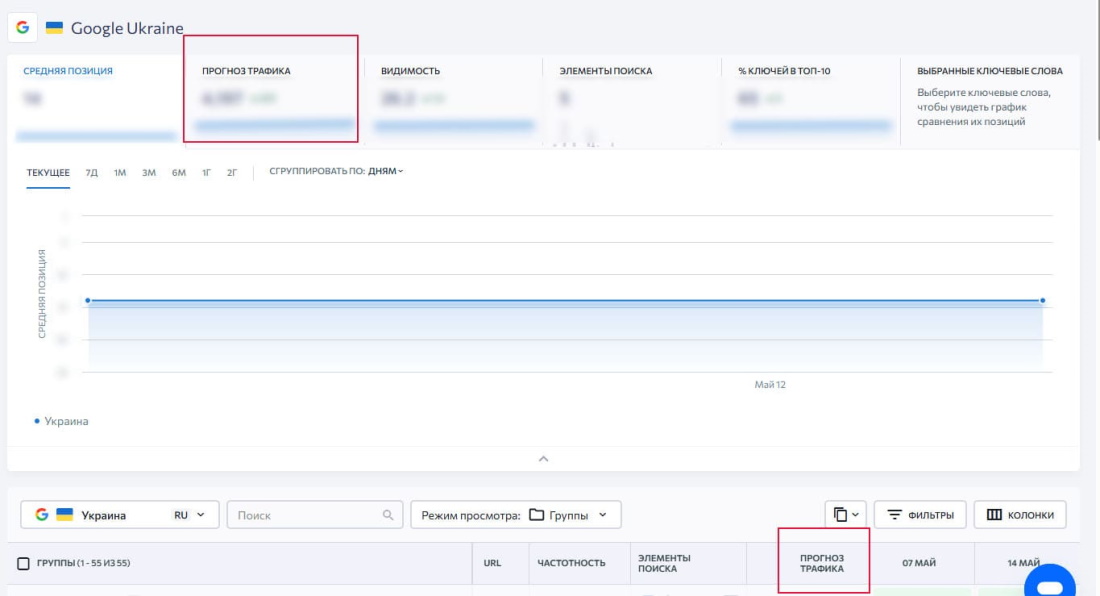Image resolution: width=1100 pixels, height=596 pixels.
Task: Sort by the Частотность column header
Action: (571, 563)
